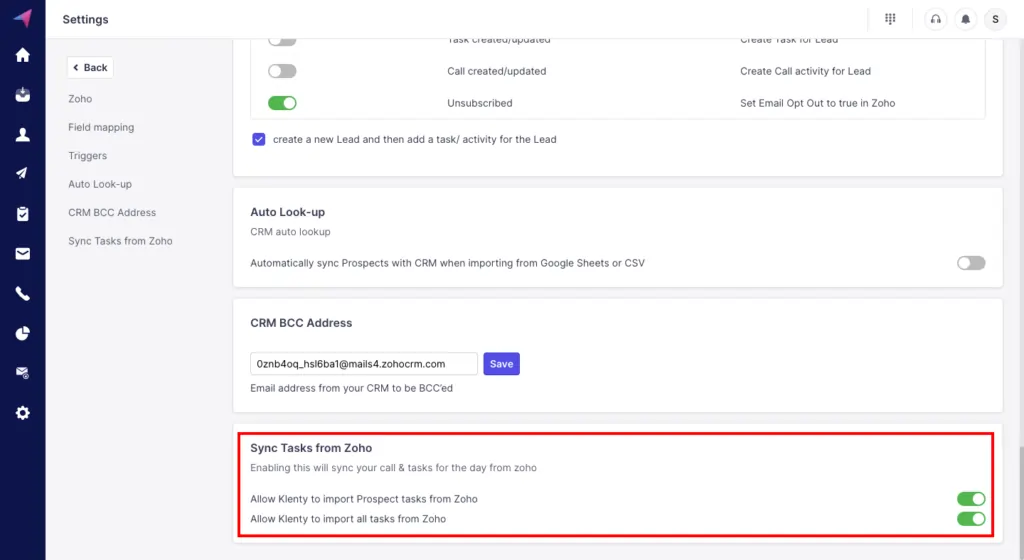Enable Auto Look-up CRM sync toggle
The height and width of the screenshot is (560, 1024).
click(971, 263)
